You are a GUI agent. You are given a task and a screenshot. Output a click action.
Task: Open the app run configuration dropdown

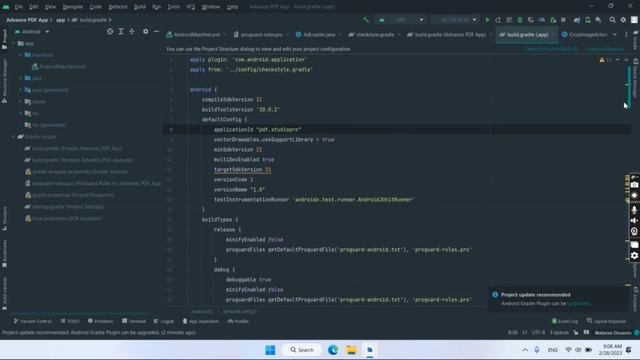pyautogui.click(x=401, y=20)
